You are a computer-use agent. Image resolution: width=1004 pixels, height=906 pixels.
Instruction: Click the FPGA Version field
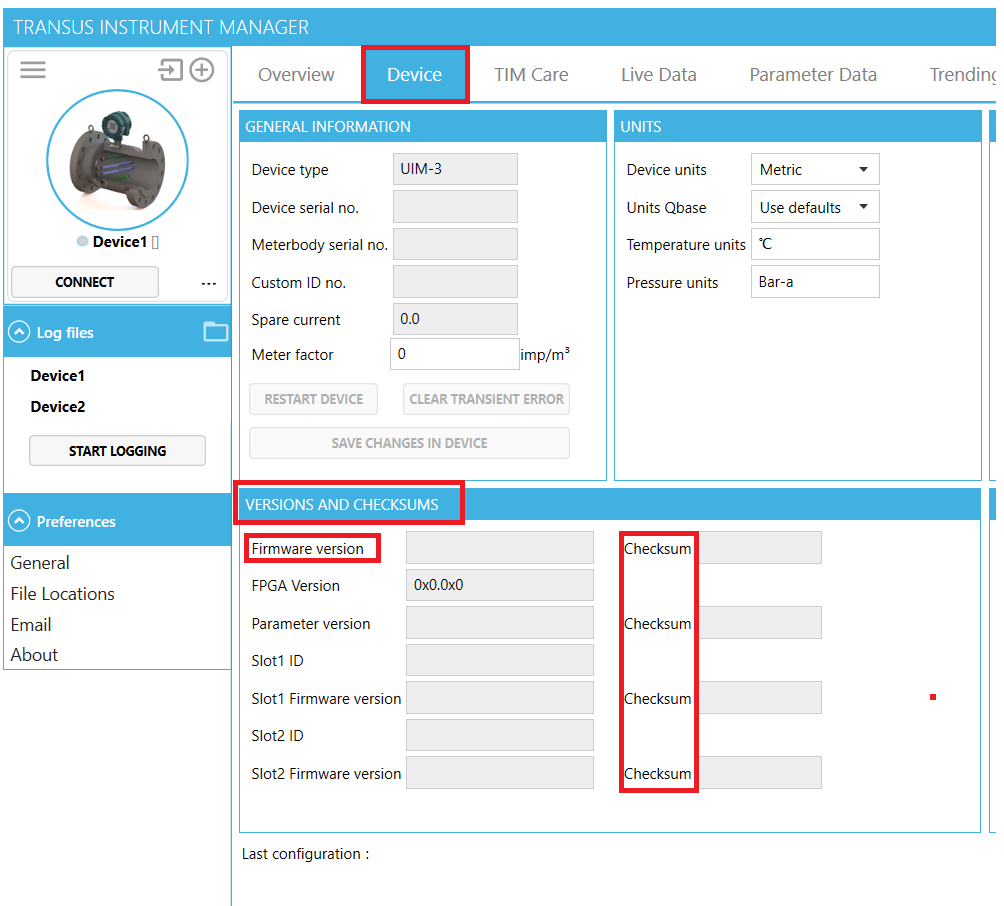pyautogui.click(x=499, y=585)
